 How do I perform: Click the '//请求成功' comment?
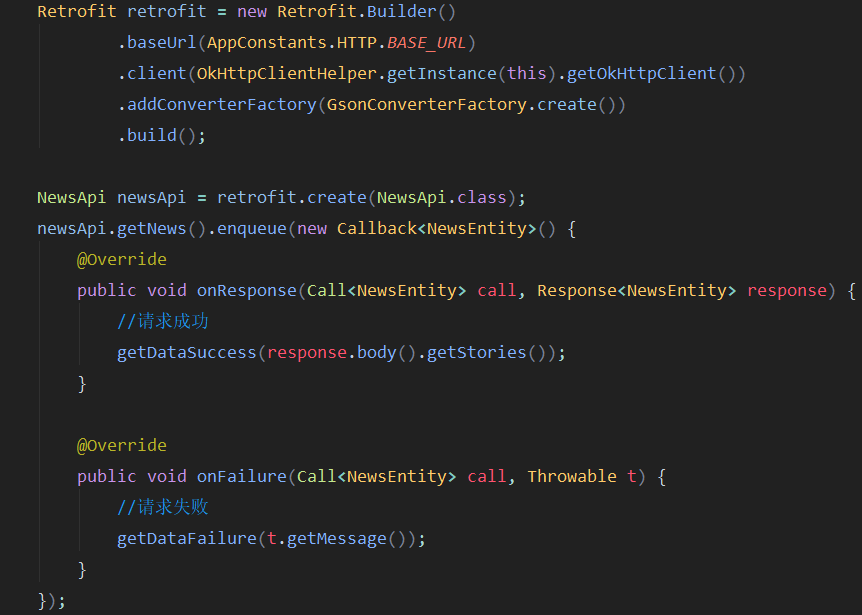pyautogui.click(x=162, y=322)
